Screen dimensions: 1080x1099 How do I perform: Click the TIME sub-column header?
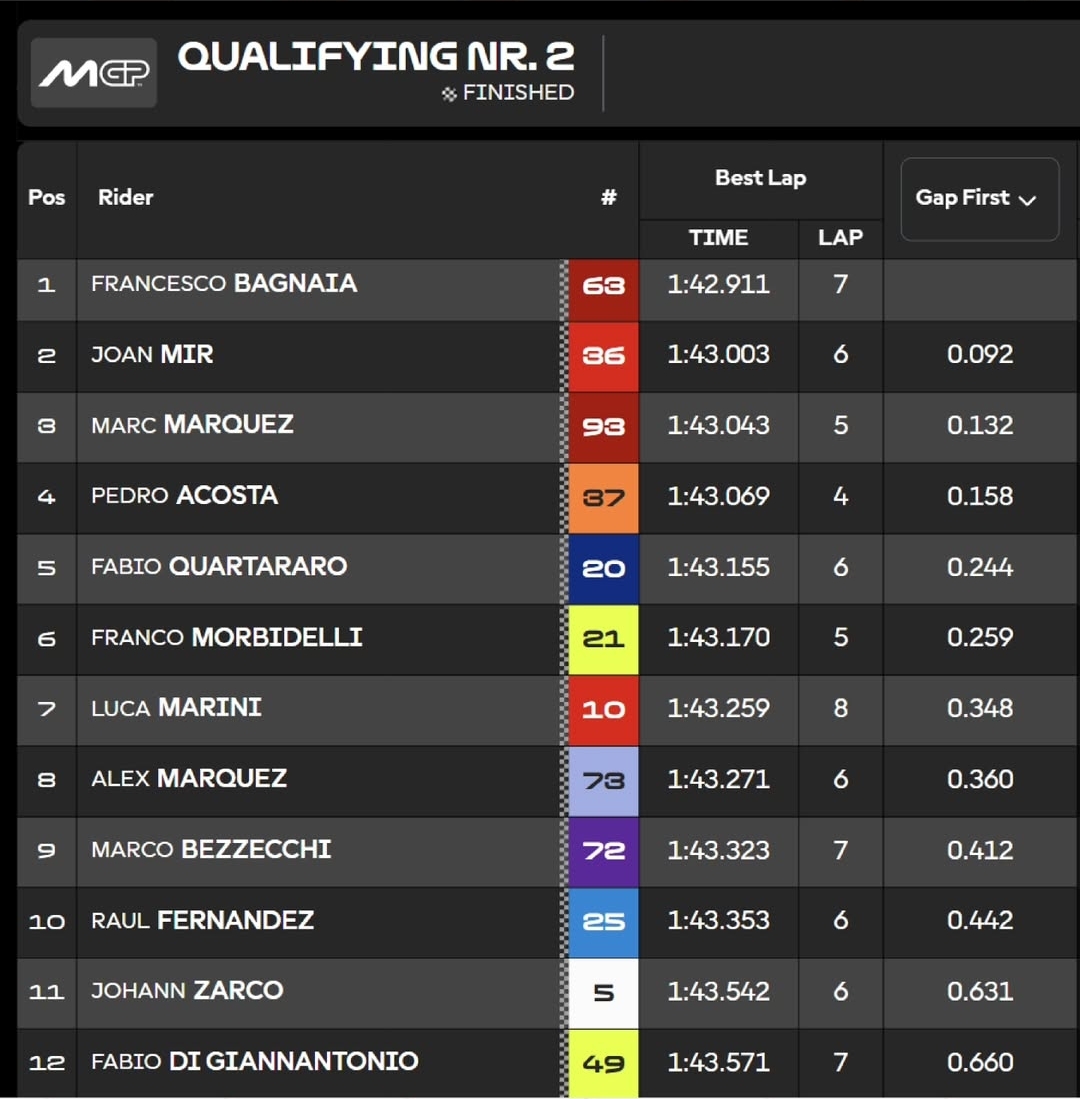(x=718, y=237)
